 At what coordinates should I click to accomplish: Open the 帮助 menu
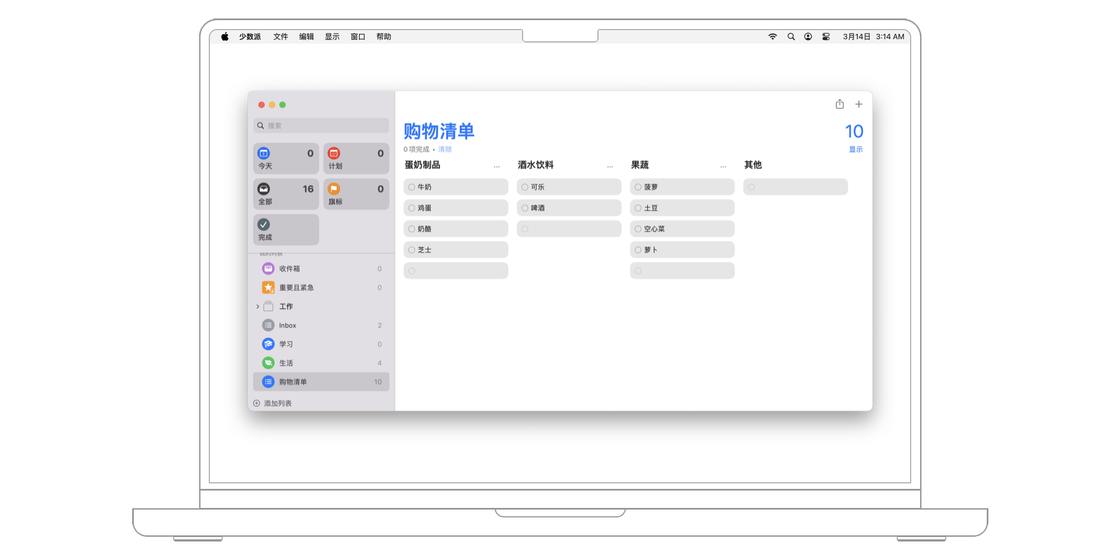(384, 36)
